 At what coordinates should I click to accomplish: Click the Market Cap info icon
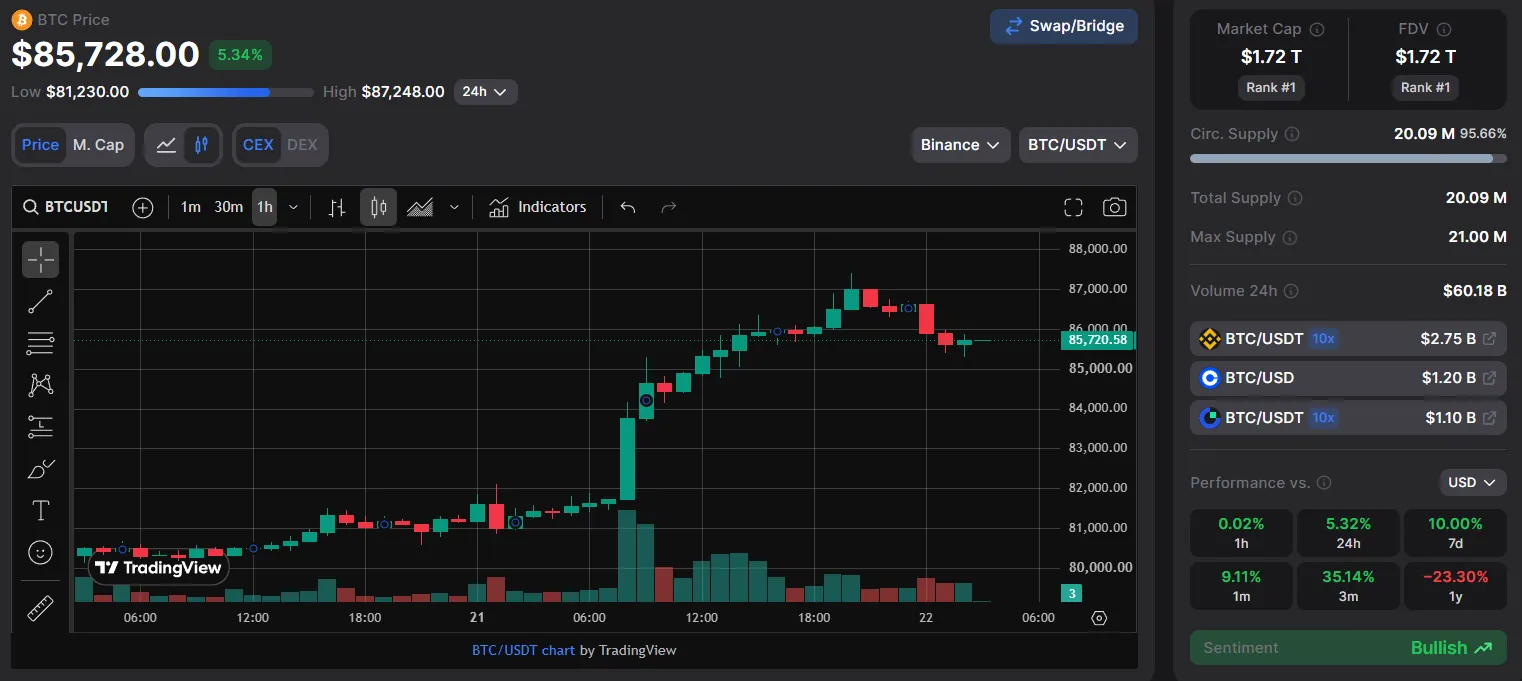[x=1317, y=29]
